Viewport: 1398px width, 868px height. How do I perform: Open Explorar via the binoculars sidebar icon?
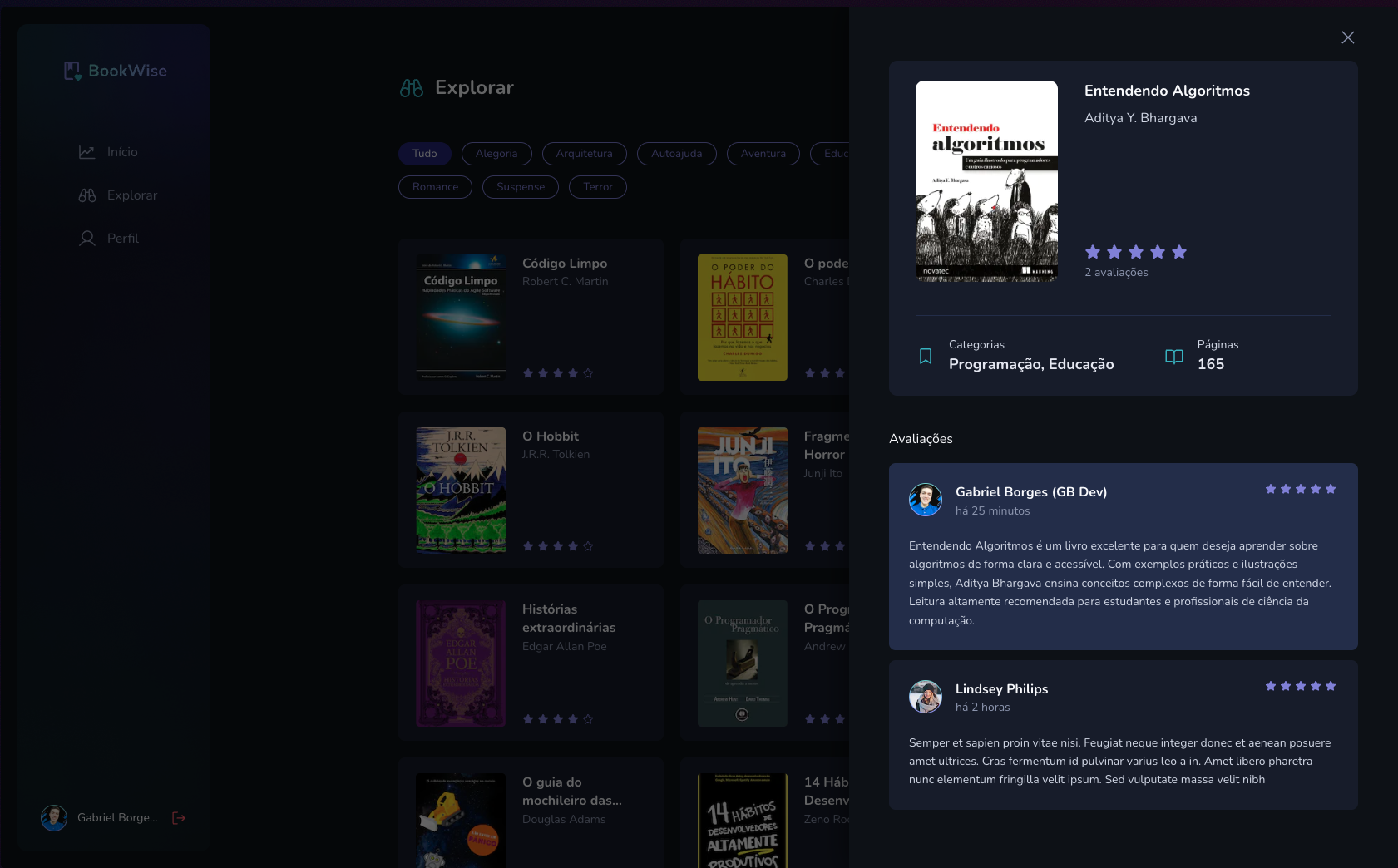(86, 195)
